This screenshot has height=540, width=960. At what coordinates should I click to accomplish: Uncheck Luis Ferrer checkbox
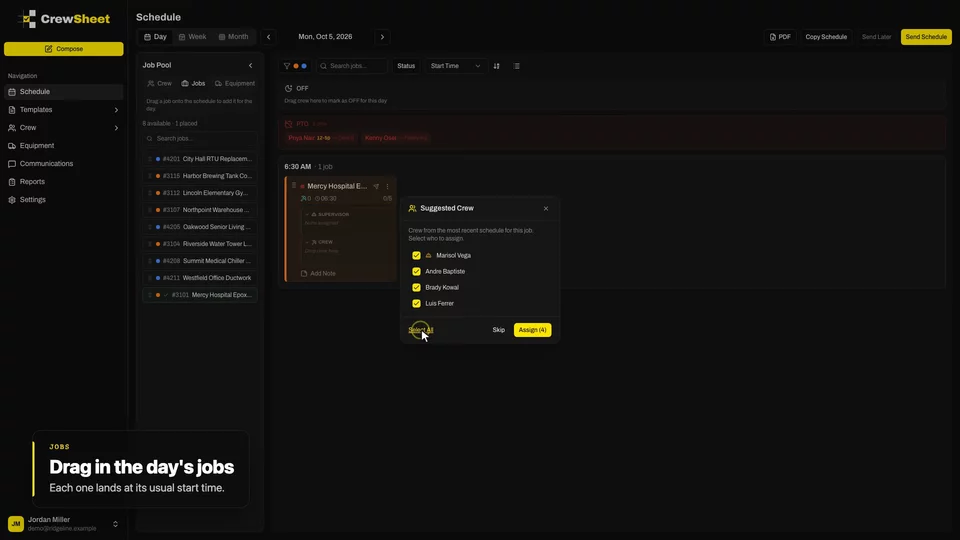[x=416, y=304]
